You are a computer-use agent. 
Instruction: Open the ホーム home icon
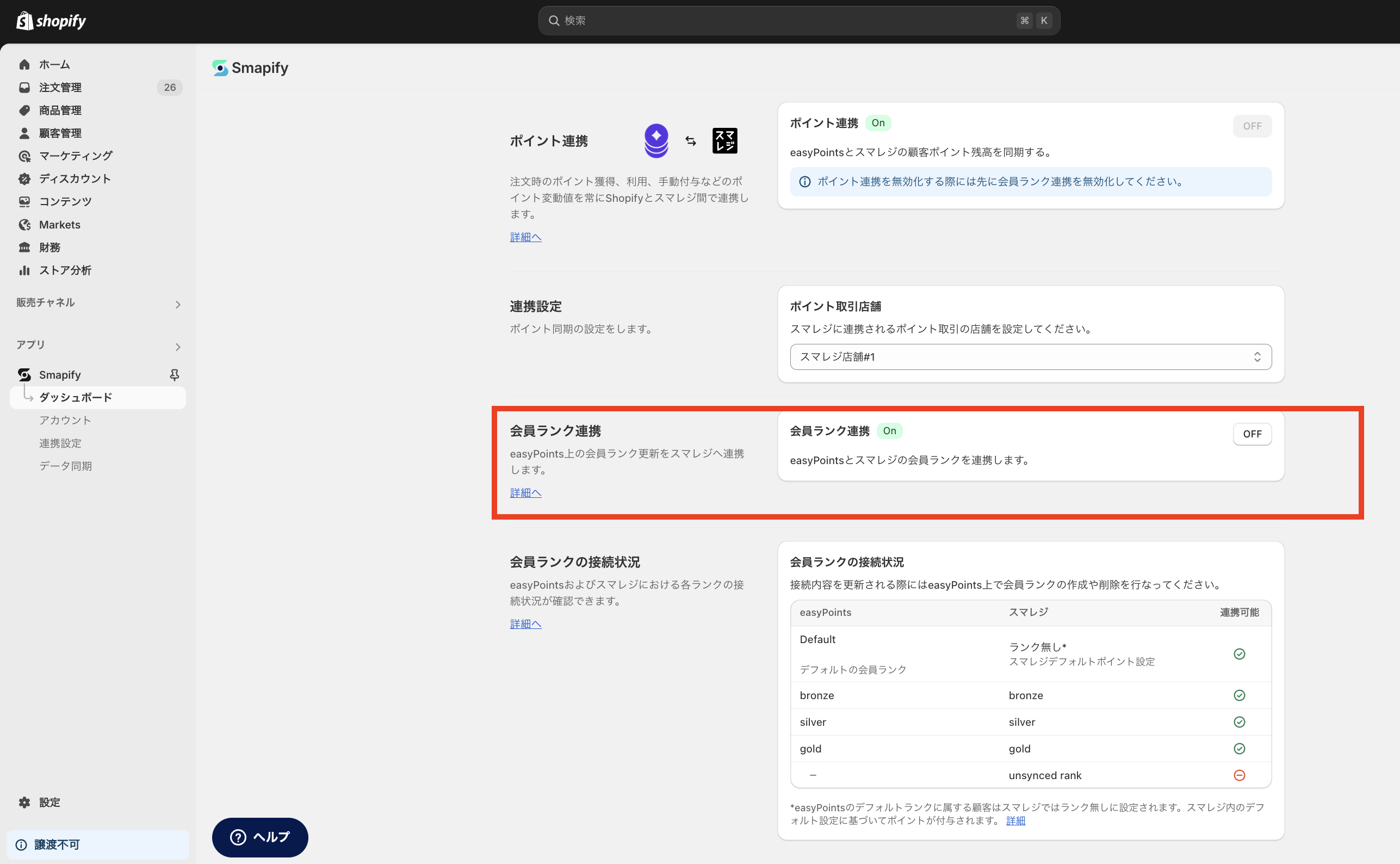pyautogui.click(x=24, y=65)
